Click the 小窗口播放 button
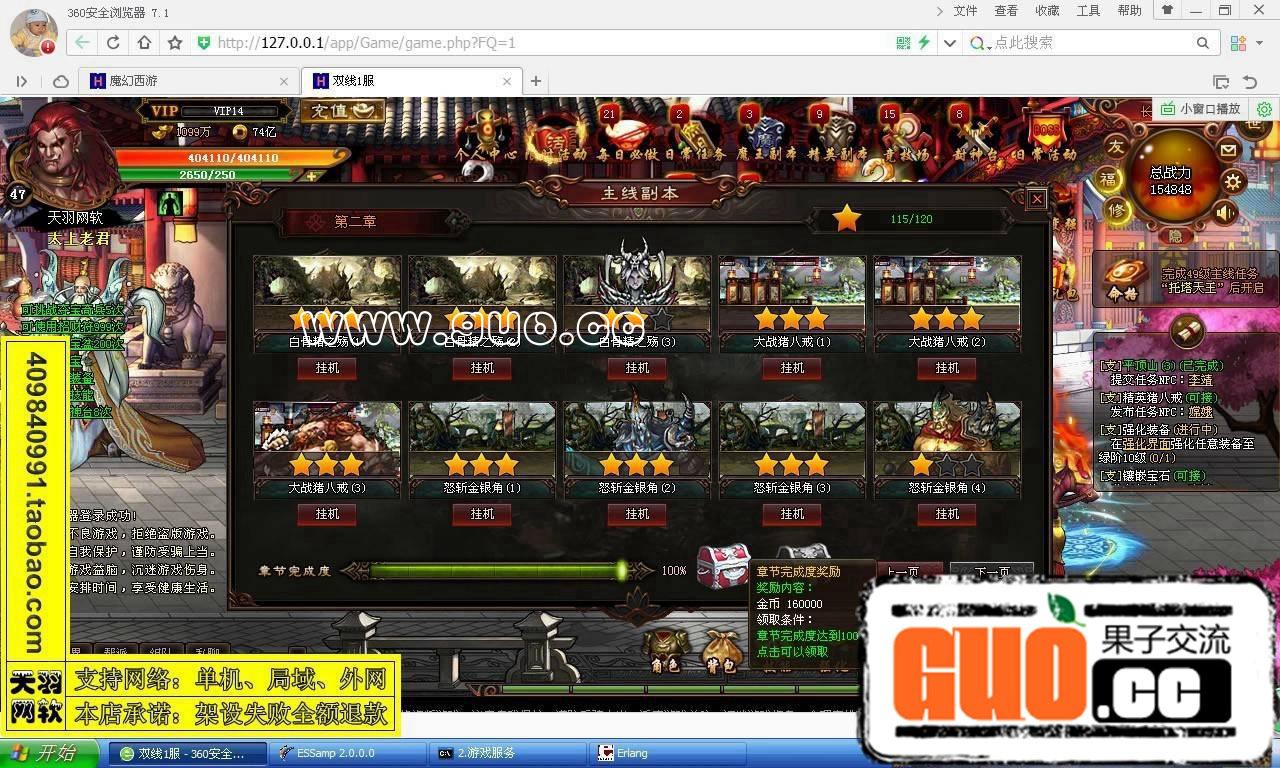The width and height of the screenshot is (1280, 768). click(x=1201, y=109)
